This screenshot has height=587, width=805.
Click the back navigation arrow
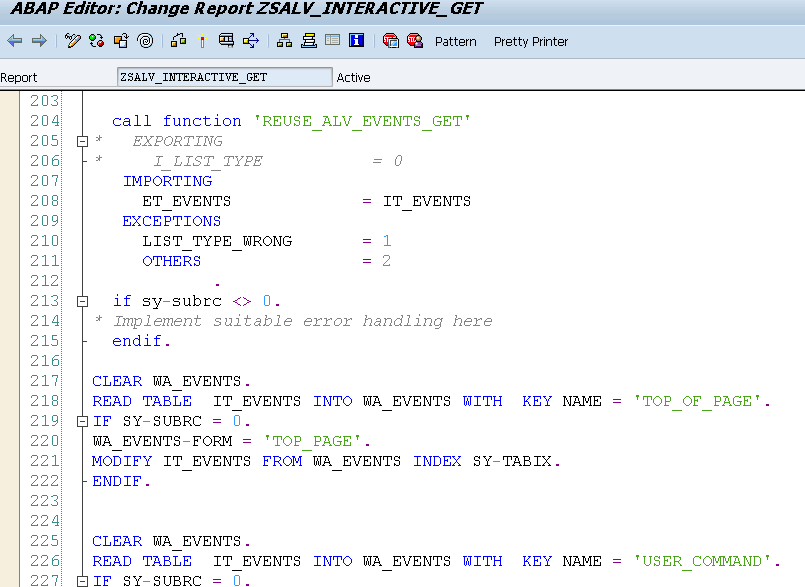[15, 40]
